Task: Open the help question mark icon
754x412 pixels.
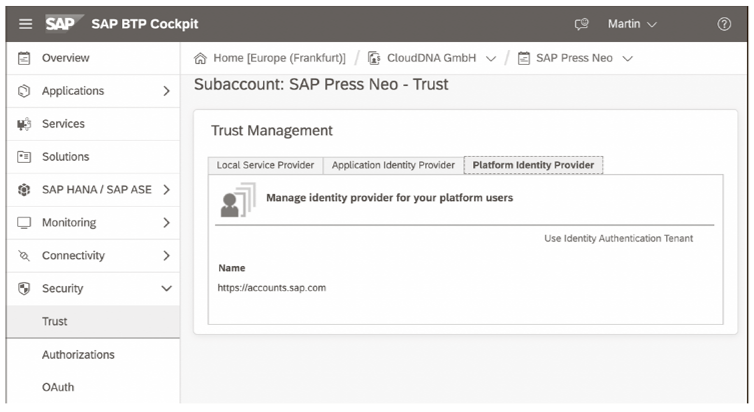Action: [x=724, y=24]
